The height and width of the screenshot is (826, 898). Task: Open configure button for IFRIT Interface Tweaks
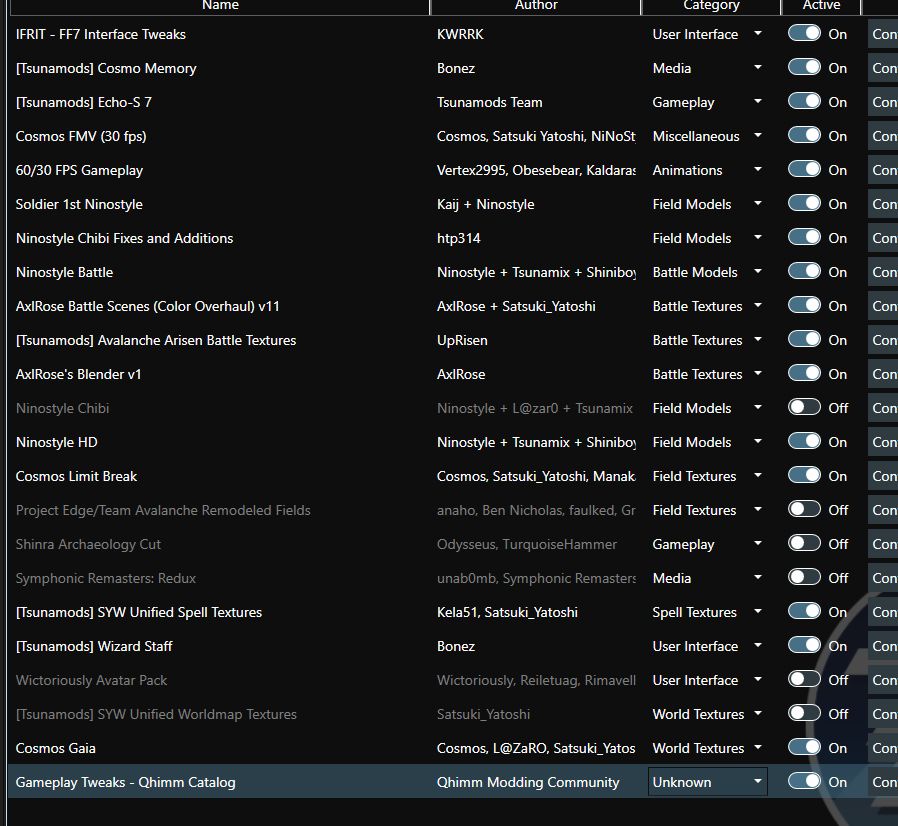click(x=883, y=34)
